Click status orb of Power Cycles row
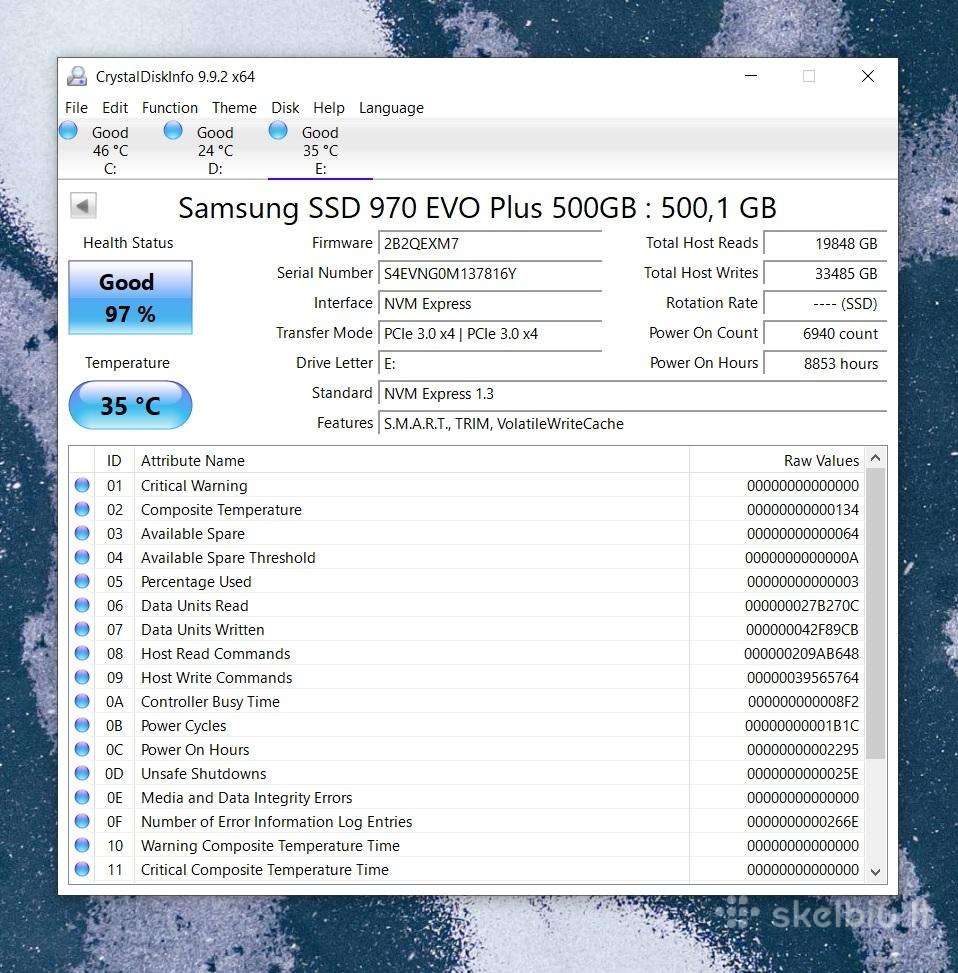The width and height of the screenshot is (958, 973). click(82, 725)
